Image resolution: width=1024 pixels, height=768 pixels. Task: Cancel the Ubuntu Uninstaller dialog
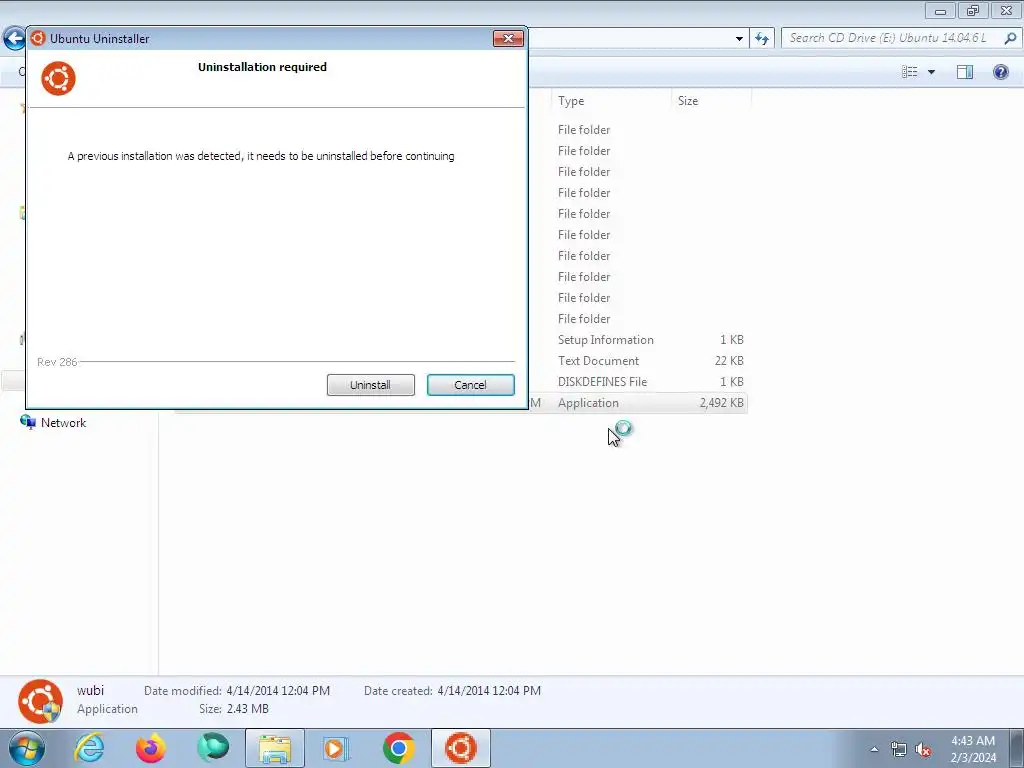click(470, 385)
